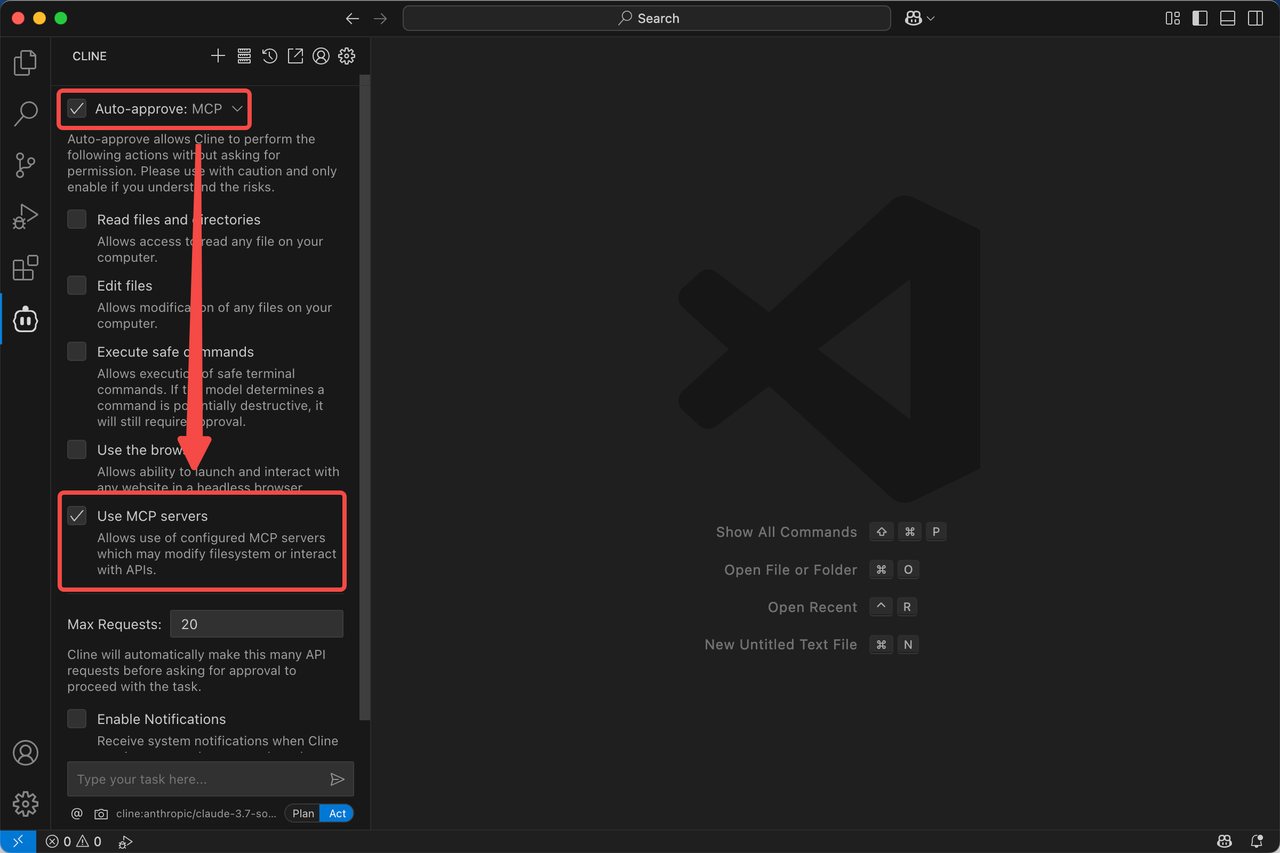Toggle the Auto-approve master checkbox
The height and width of the screenshot is (853, 1280).
(x=77, y=108)
